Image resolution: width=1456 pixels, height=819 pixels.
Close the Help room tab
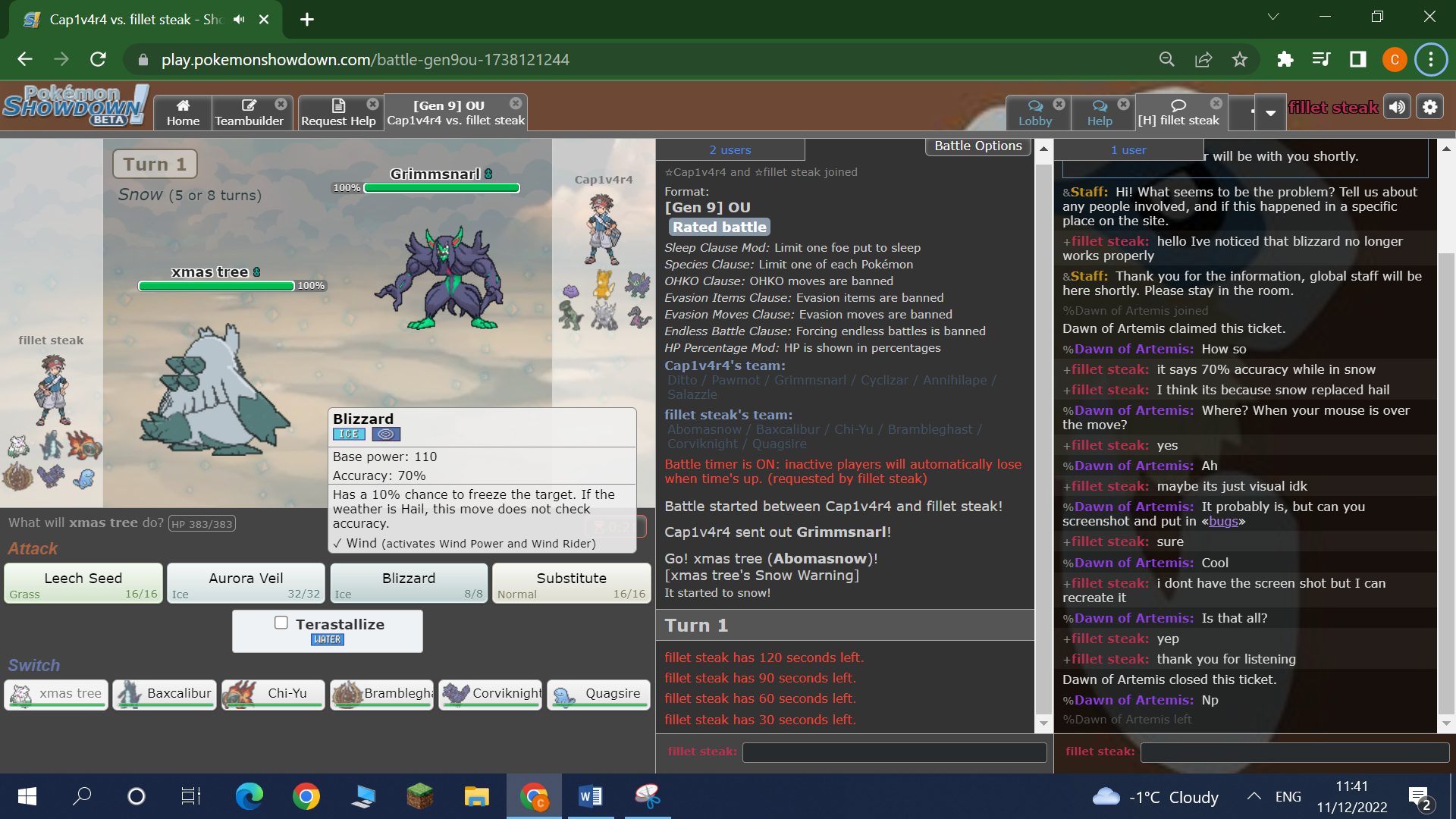click(x=1124, y=104)
